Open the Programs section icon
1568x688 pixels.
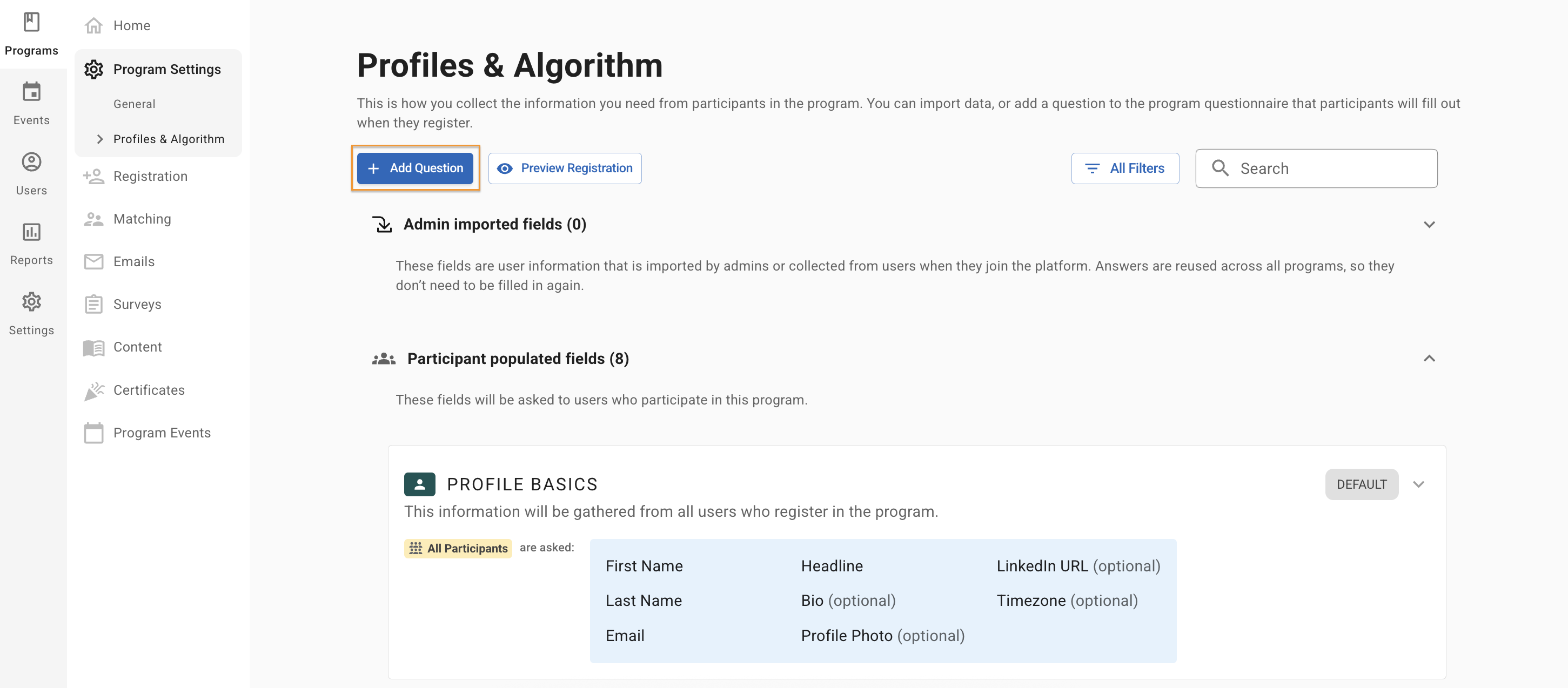click(31, 23)
